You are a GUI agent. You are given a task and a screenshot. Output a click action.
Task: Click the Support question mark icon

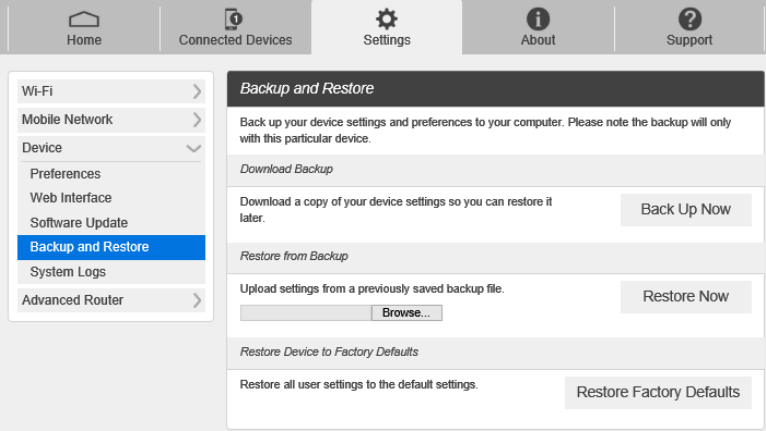tap(689, 20)
